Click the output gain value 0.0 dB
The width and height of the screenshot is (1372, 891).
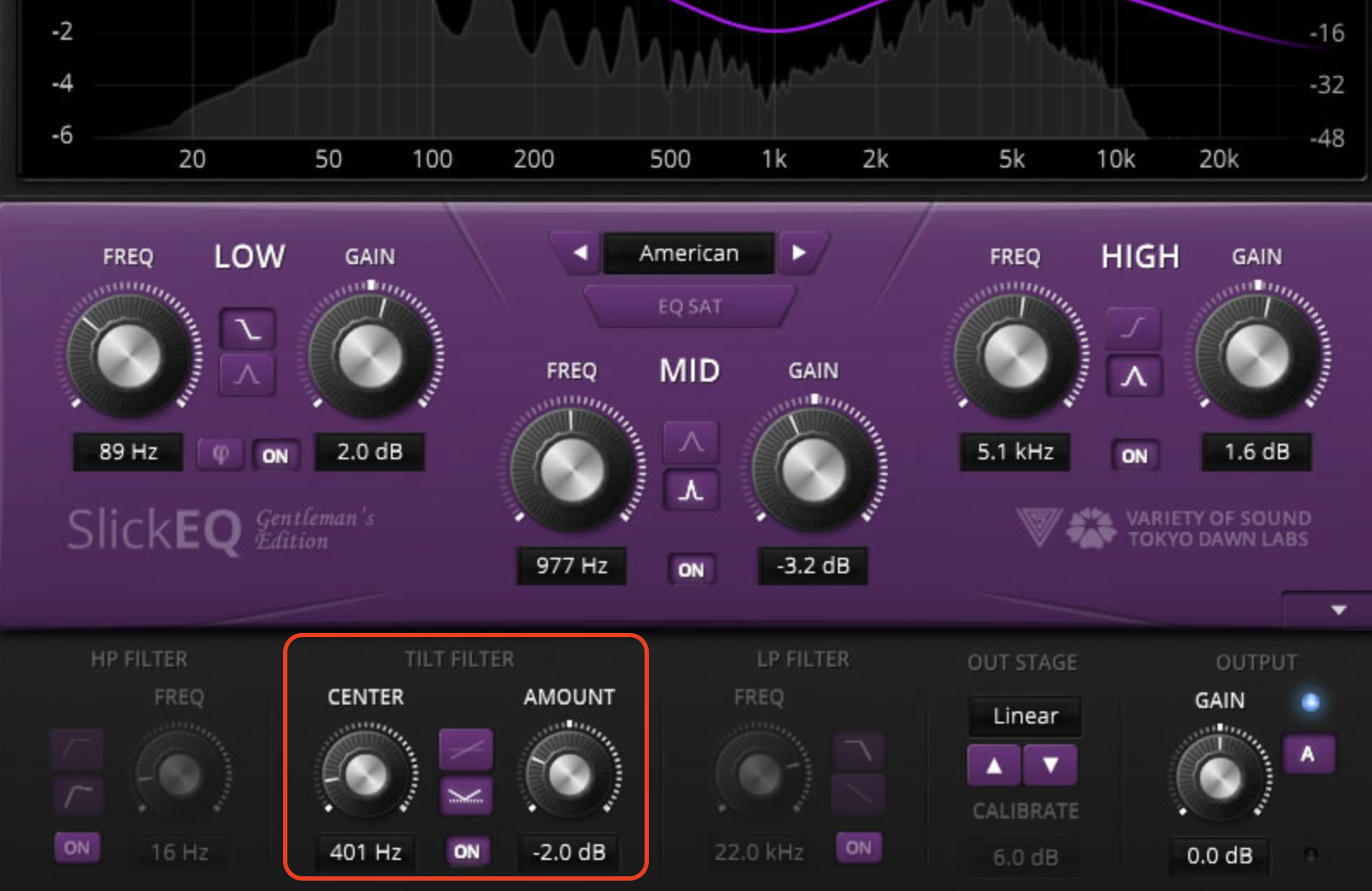click(x=1219, y=856)
